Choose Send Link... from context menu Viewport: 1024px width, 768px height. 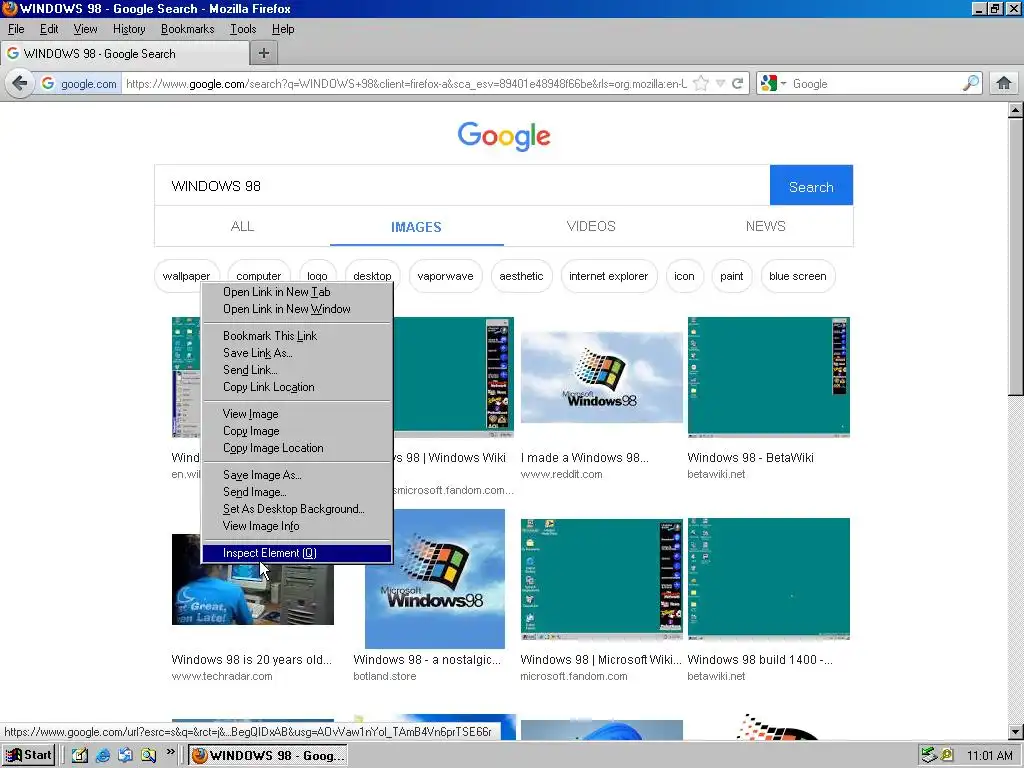[x=296, y=370]
